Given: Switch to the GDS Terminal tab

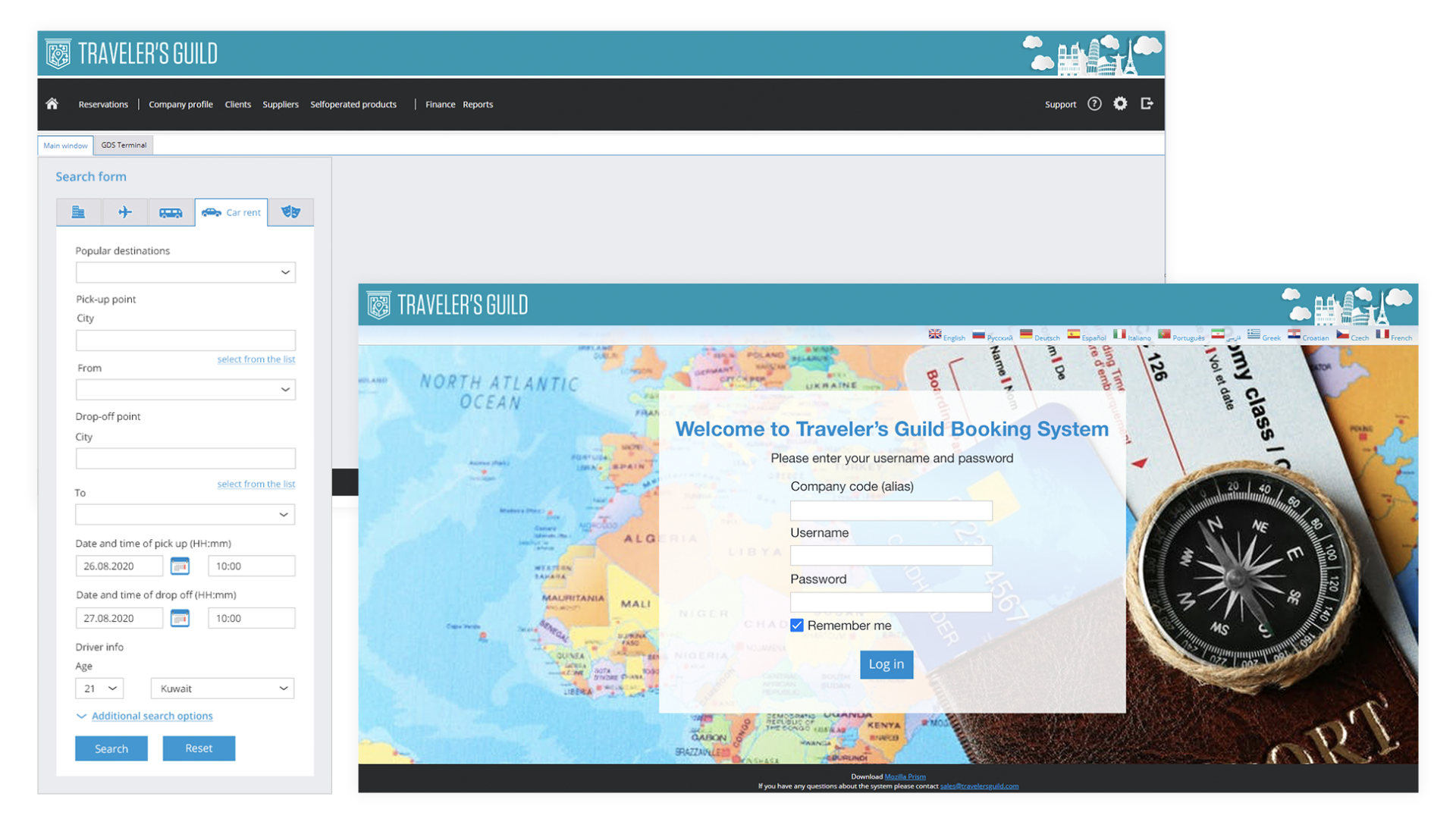Looking at the screenshot, I should coord(124,145).
